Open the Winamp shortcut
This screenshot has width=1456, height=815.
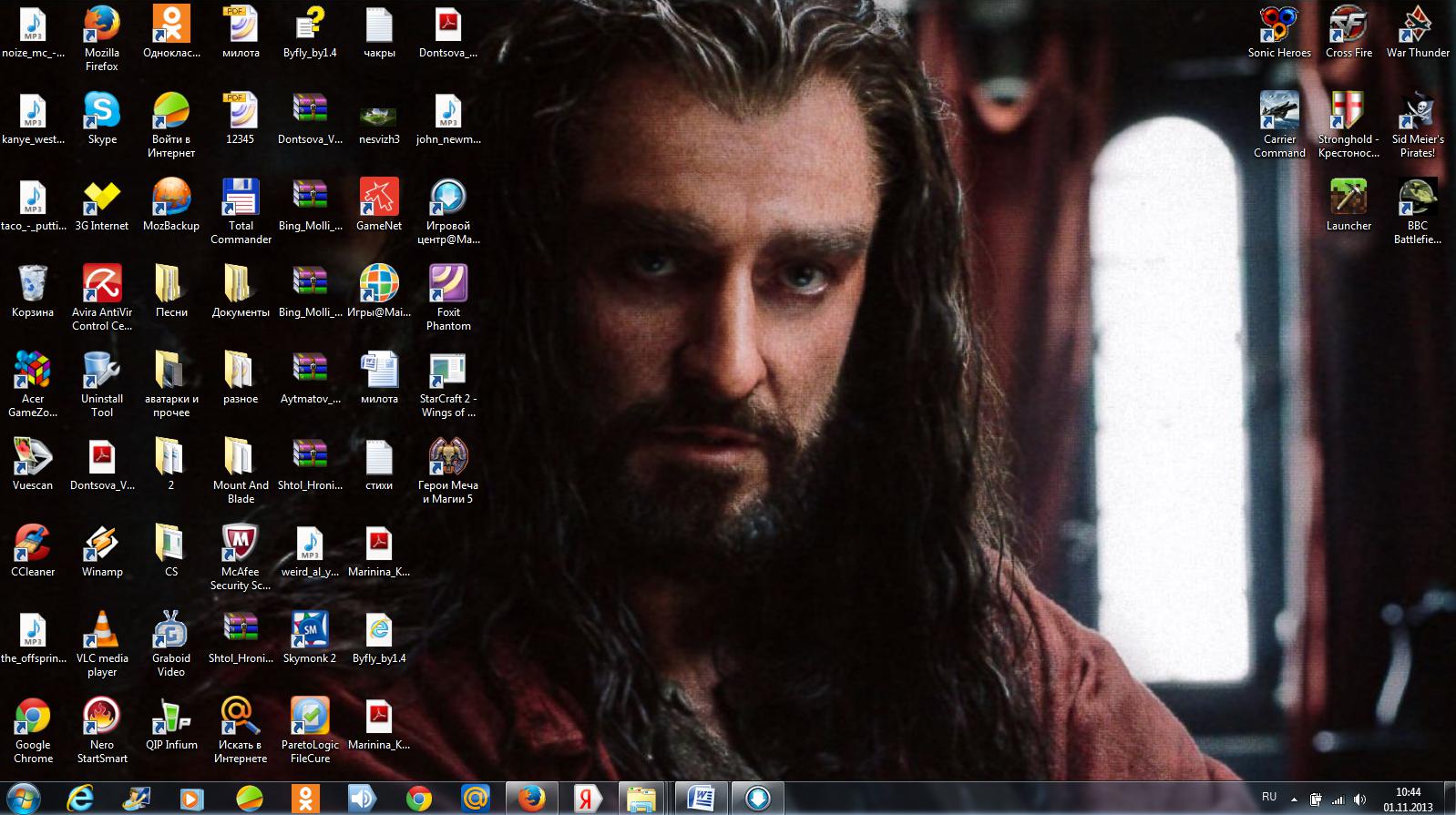[102, 551]
